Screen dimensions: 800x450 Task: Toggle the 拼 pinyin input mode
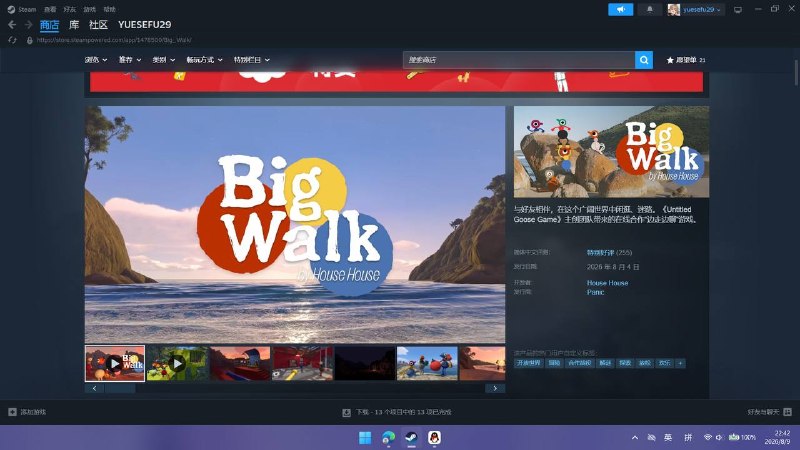pos(688,438)
